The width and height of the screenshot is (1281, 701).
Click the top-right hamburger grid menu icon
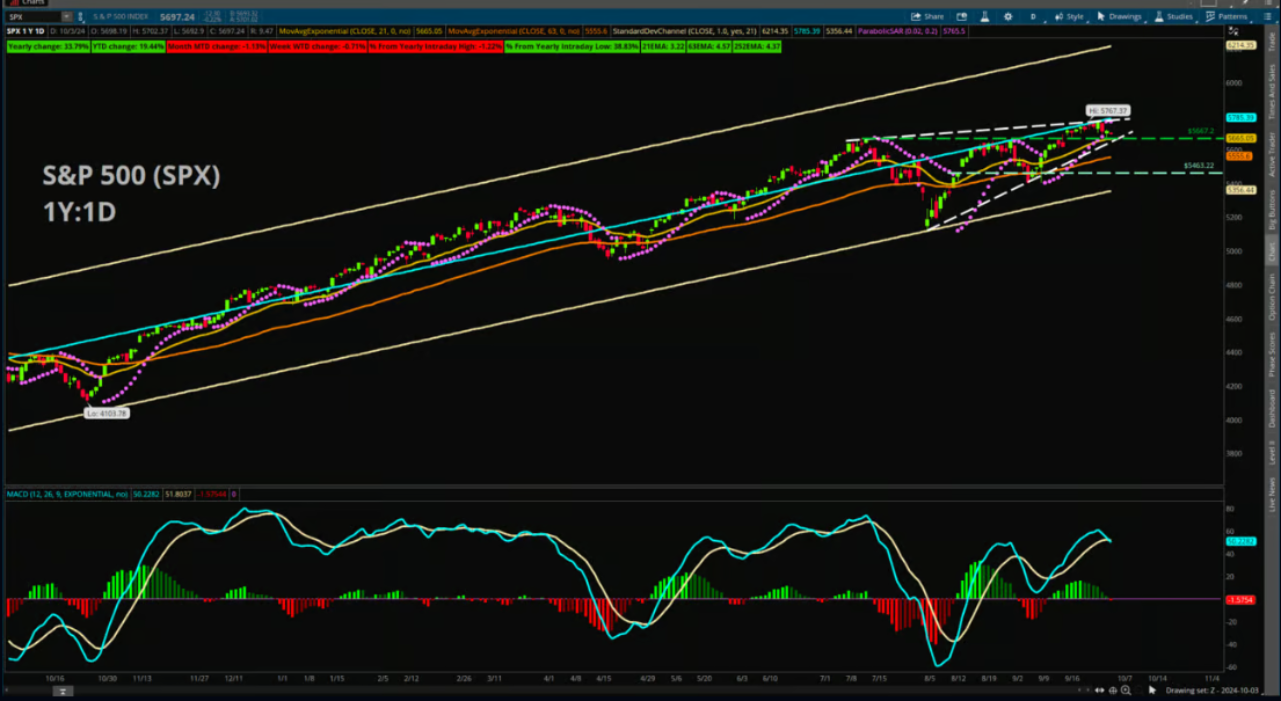pos(1269,17)
